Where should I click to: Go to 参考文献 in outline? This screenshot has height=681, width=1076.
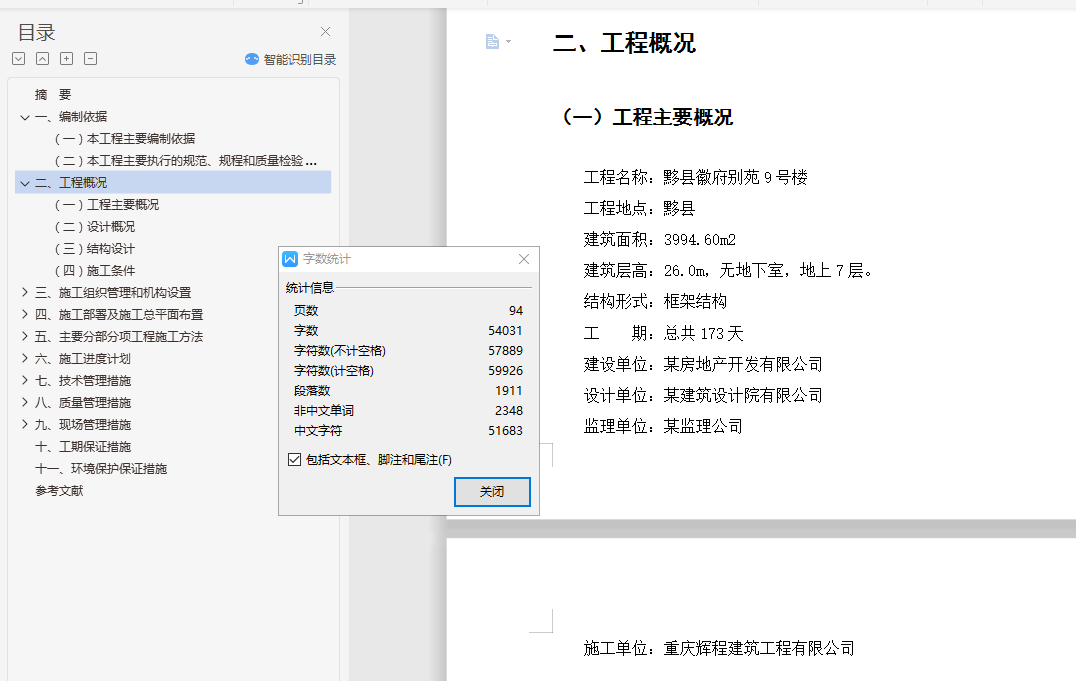(59, 490)
